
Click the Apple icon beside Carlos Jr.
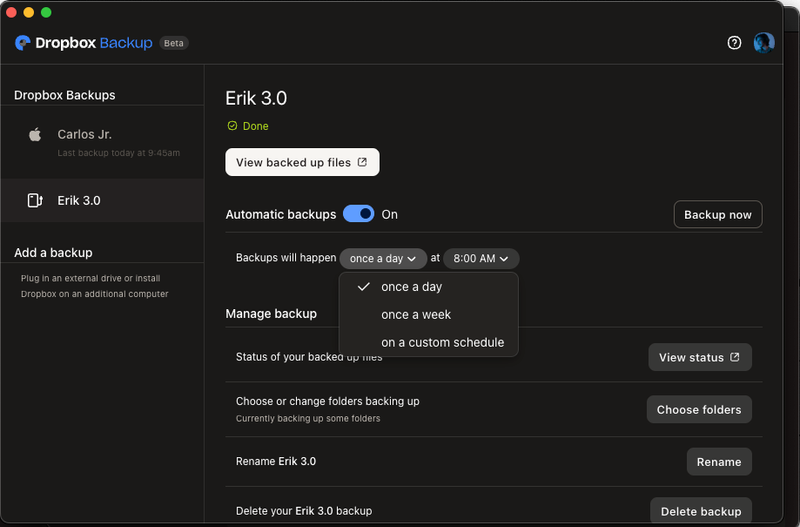point(35,135)
